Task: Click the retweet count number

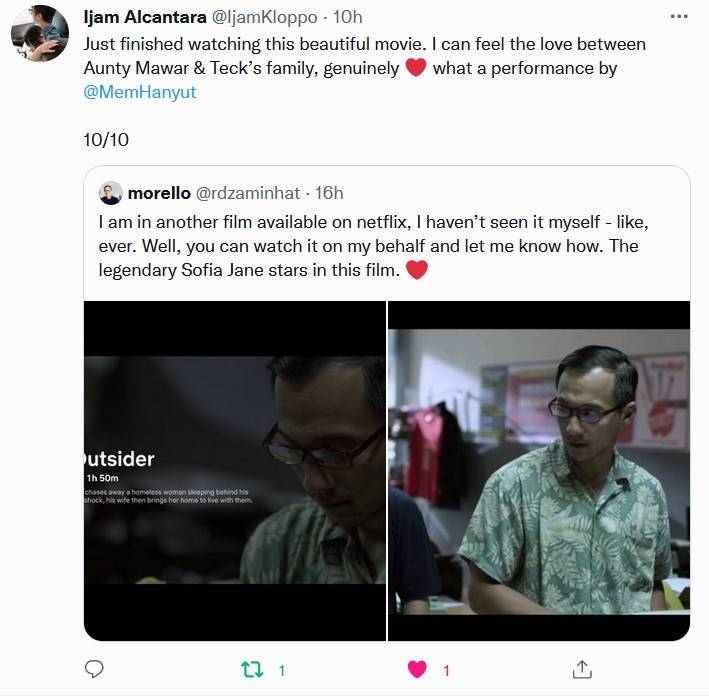Action: coord(282,670)
